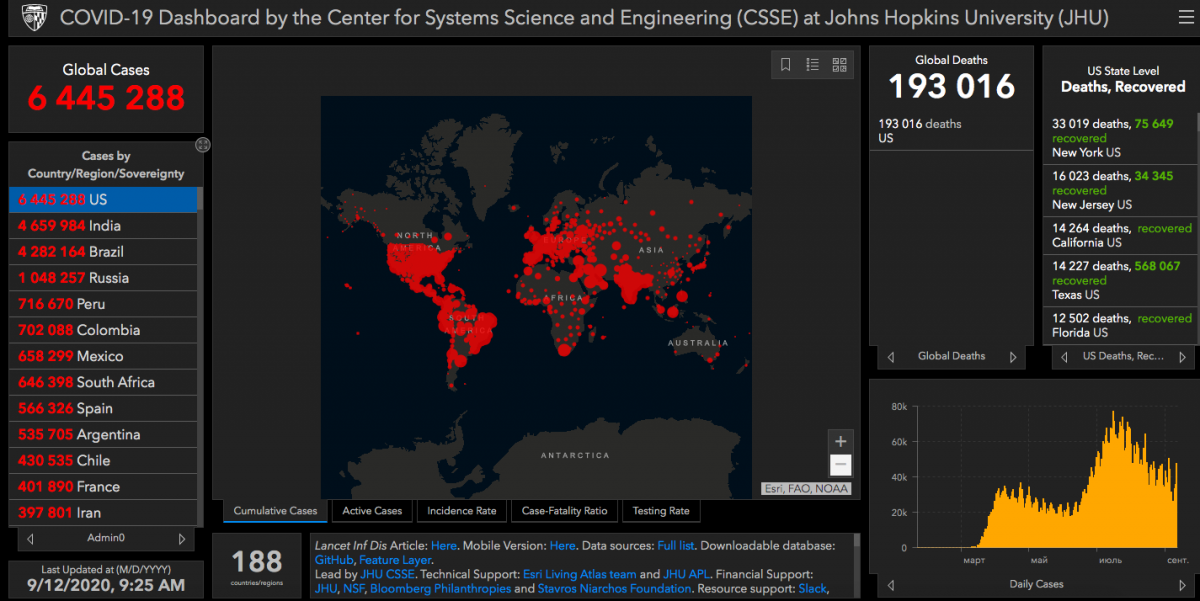Go to previous Admin0 list page
The height and width of the screenshot is (601, 1200).
point(30,539)
